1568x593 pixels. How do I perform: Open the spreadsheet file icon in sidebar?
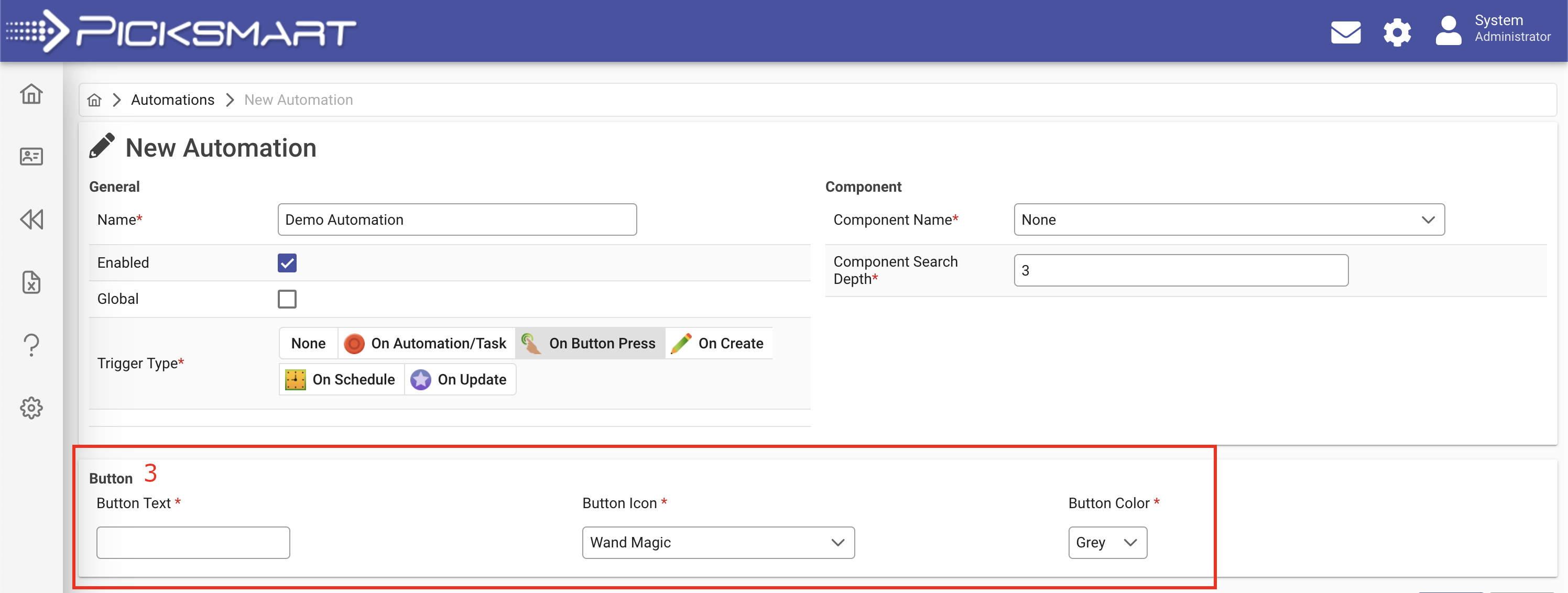pyautogui.click(x=31, y=282)
